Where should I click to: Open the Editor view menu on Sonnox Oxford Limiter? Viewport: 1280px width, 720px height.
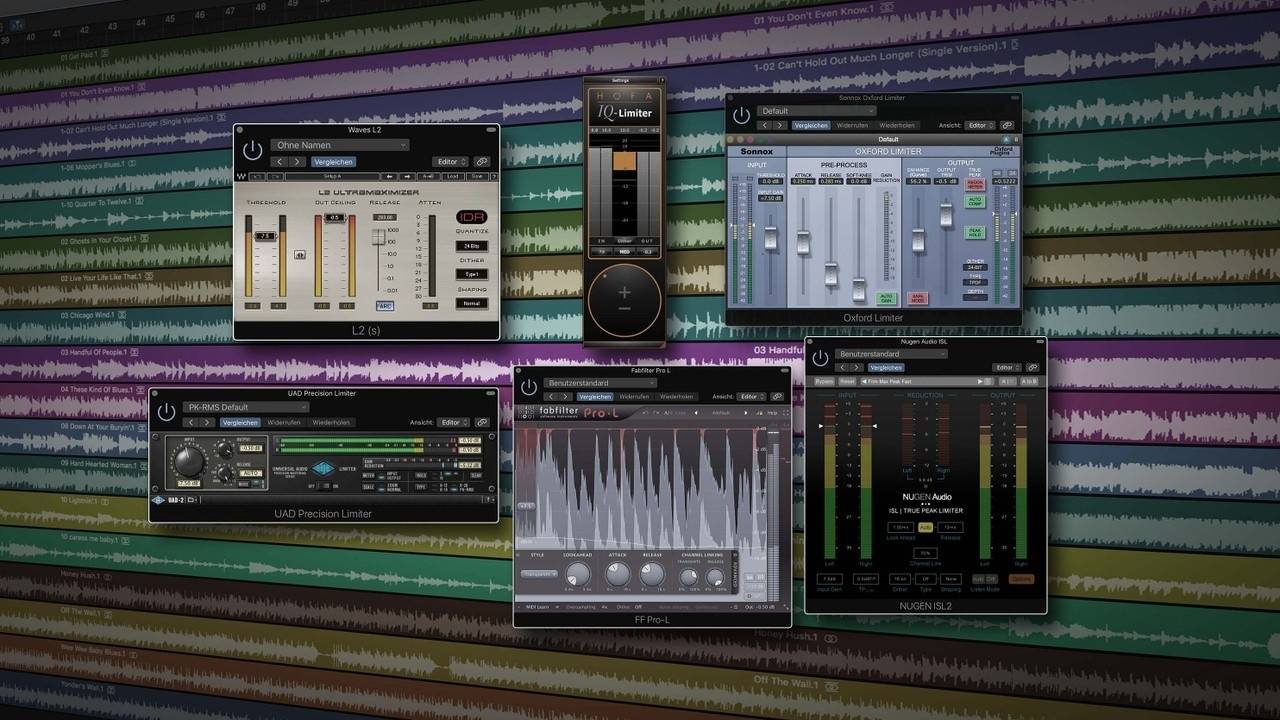[980, 126]
